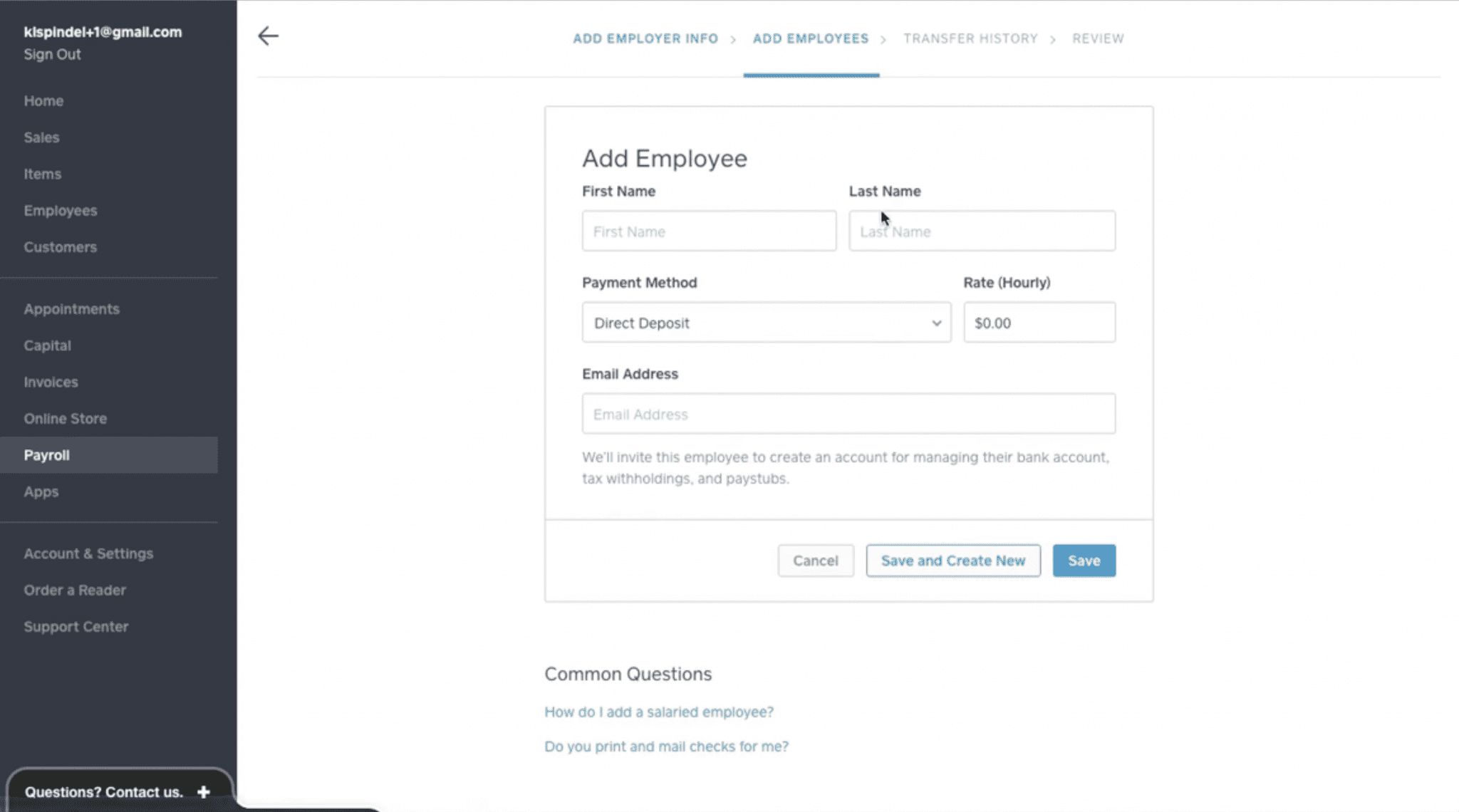Viewport: 1459px width, 812px height.
Task: Click Save and Create New
Action: pos(952,561)
